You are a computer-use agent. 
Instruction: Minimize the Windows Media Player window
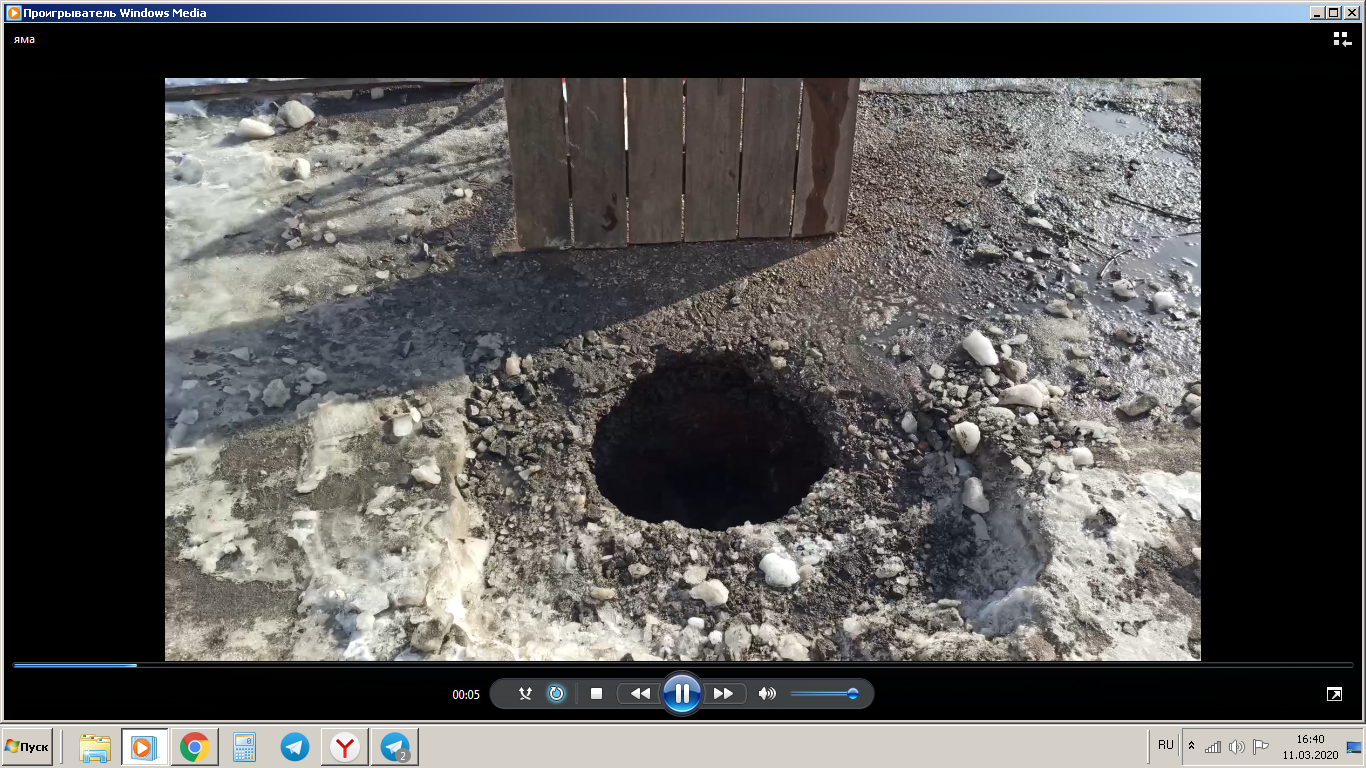[1316, 12]
